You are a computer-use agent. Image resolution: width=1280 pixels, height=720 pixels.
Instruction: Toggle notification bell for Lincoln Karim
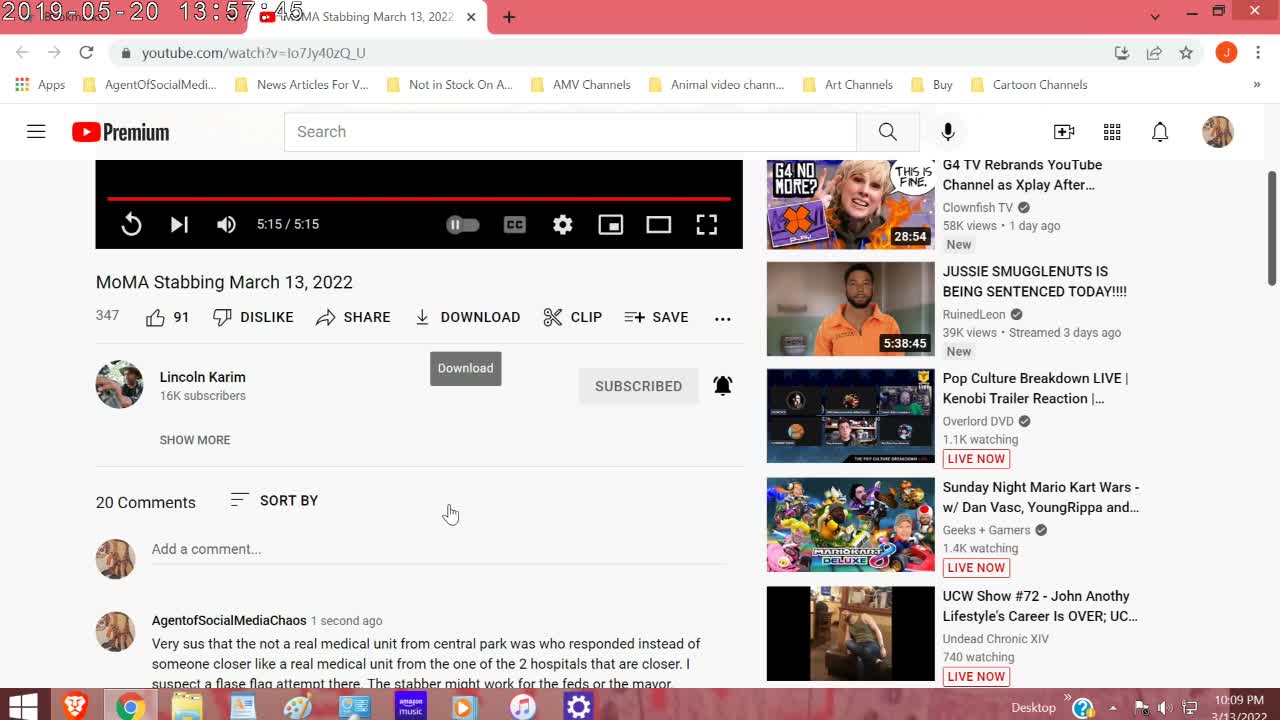click(723, 386)
